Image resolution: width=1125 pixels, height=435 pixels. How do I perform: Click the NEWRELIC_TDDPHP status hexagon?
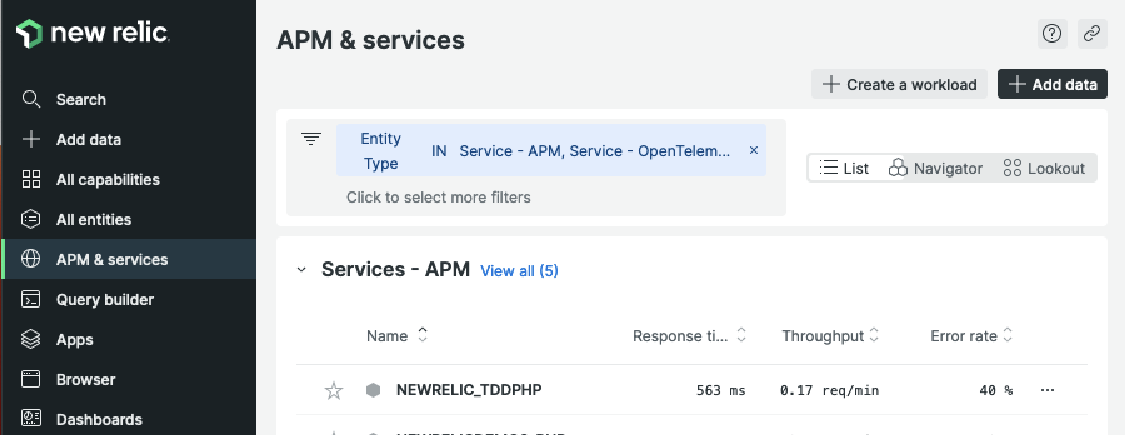tap(372, 390)
